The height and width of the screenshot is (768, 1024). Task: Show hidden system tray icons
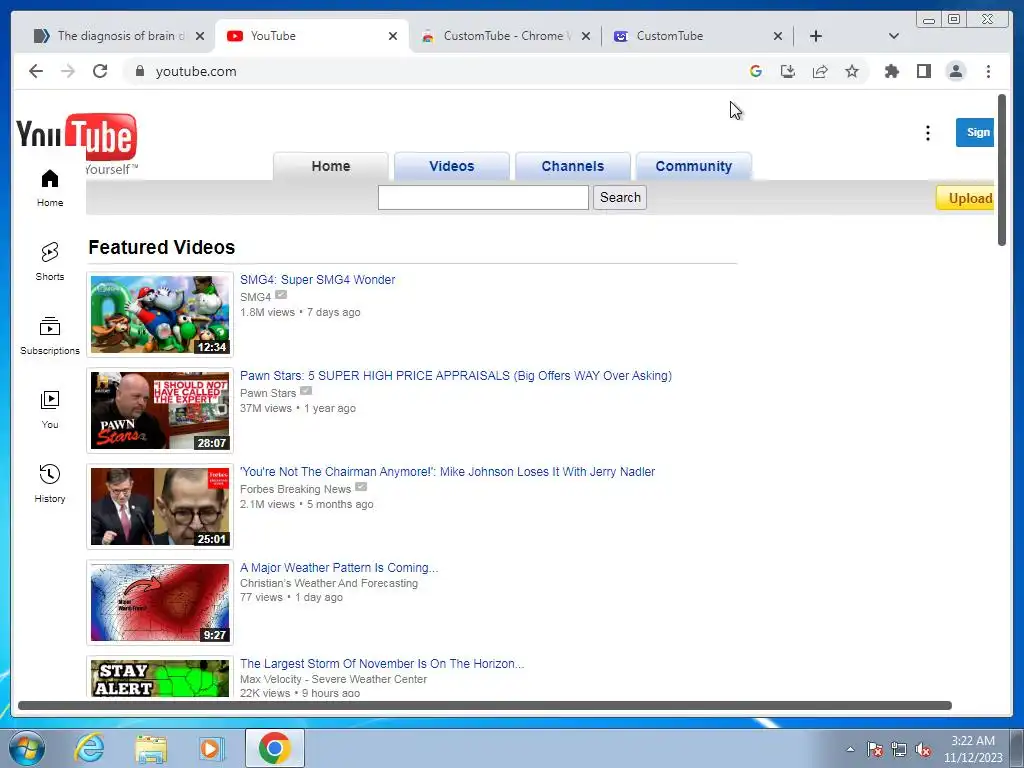850,749
